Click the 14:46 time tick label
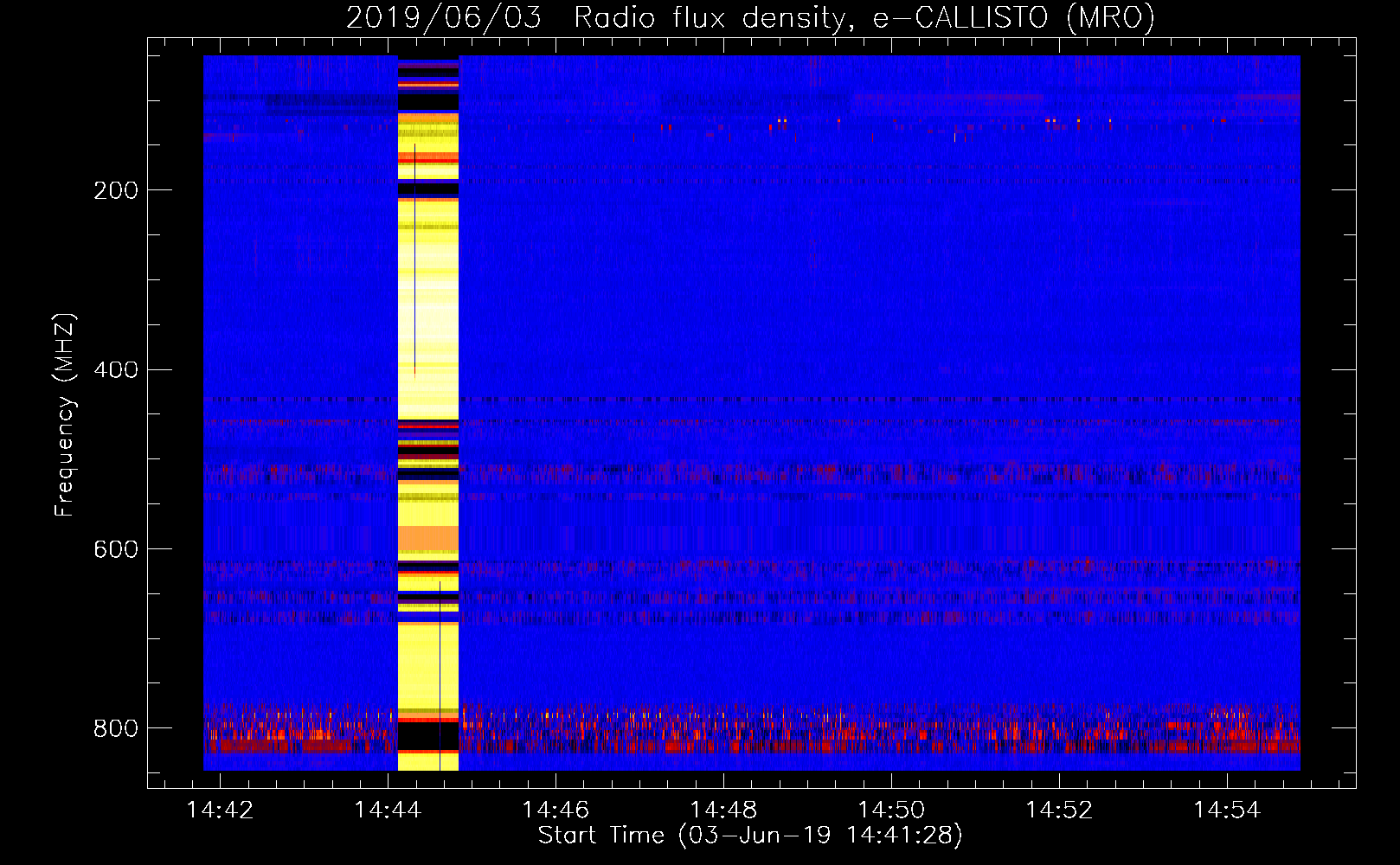Image resolution: width=1400 pixels, height=865 pixels. tap(556, 810)
